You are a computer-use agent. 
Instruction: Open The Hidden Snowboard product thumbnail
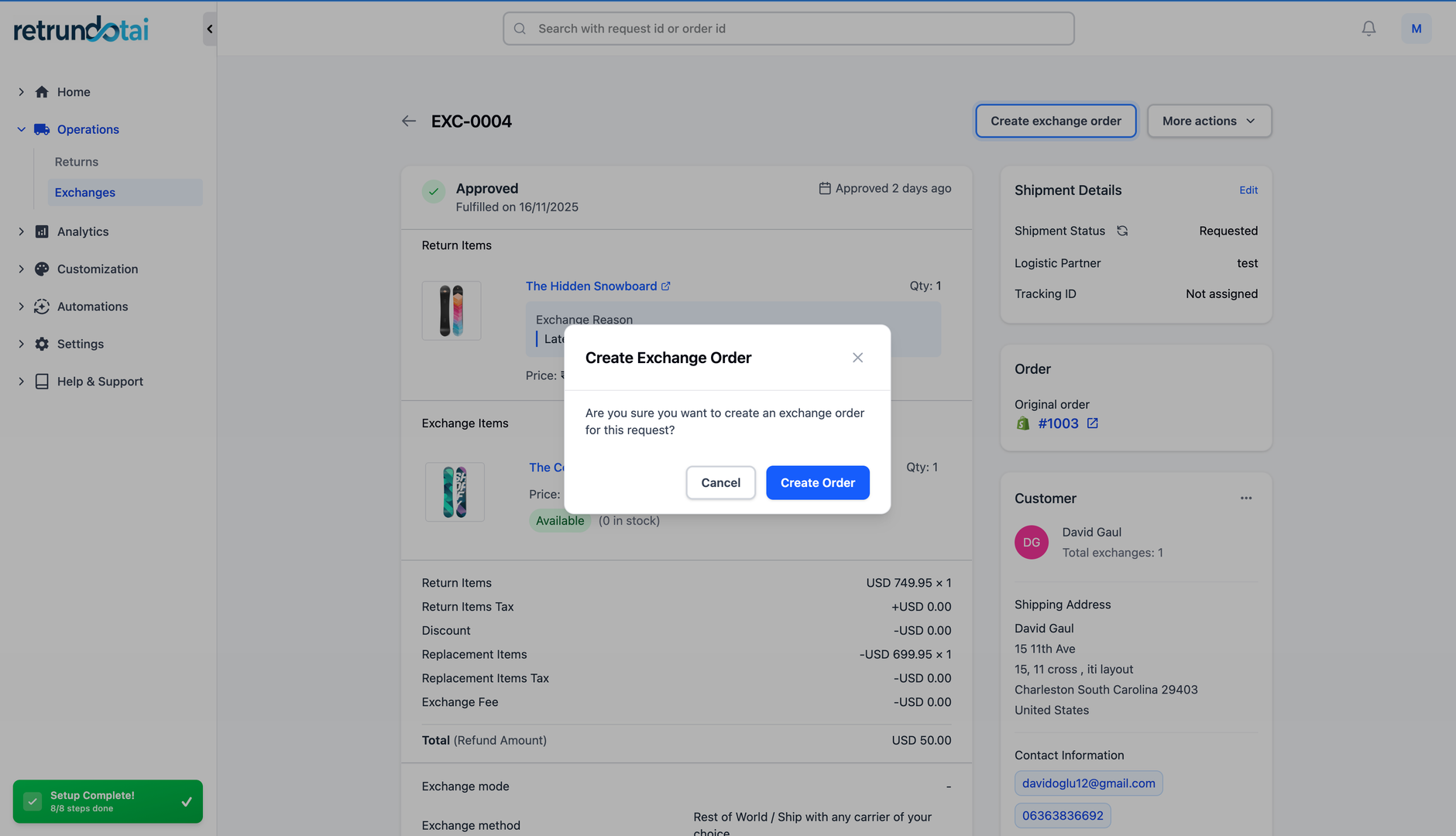452,310
